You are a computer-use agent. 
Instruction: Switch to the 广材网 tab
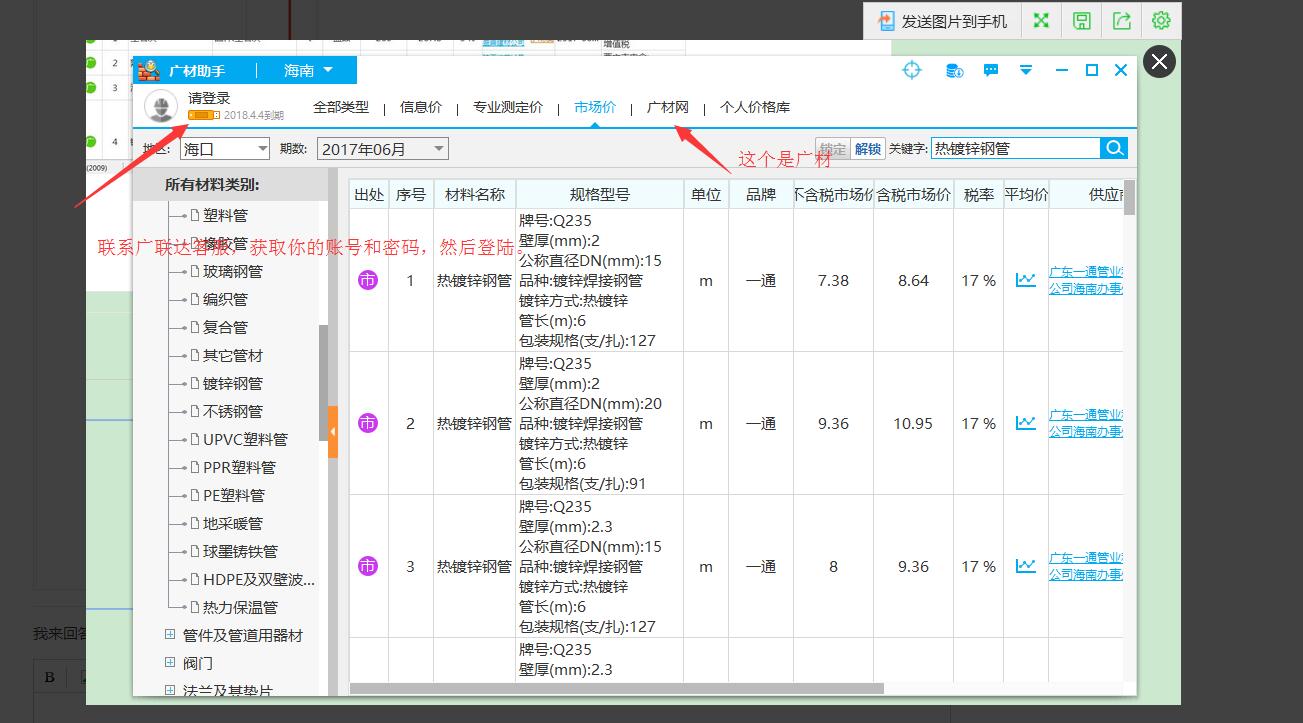[668, 107]
